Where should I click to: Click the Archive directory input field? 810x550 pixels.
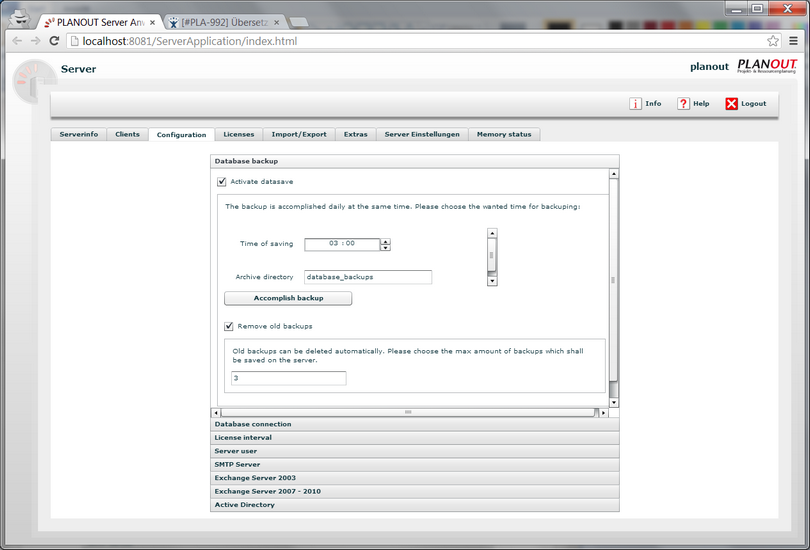coord(368,277)
